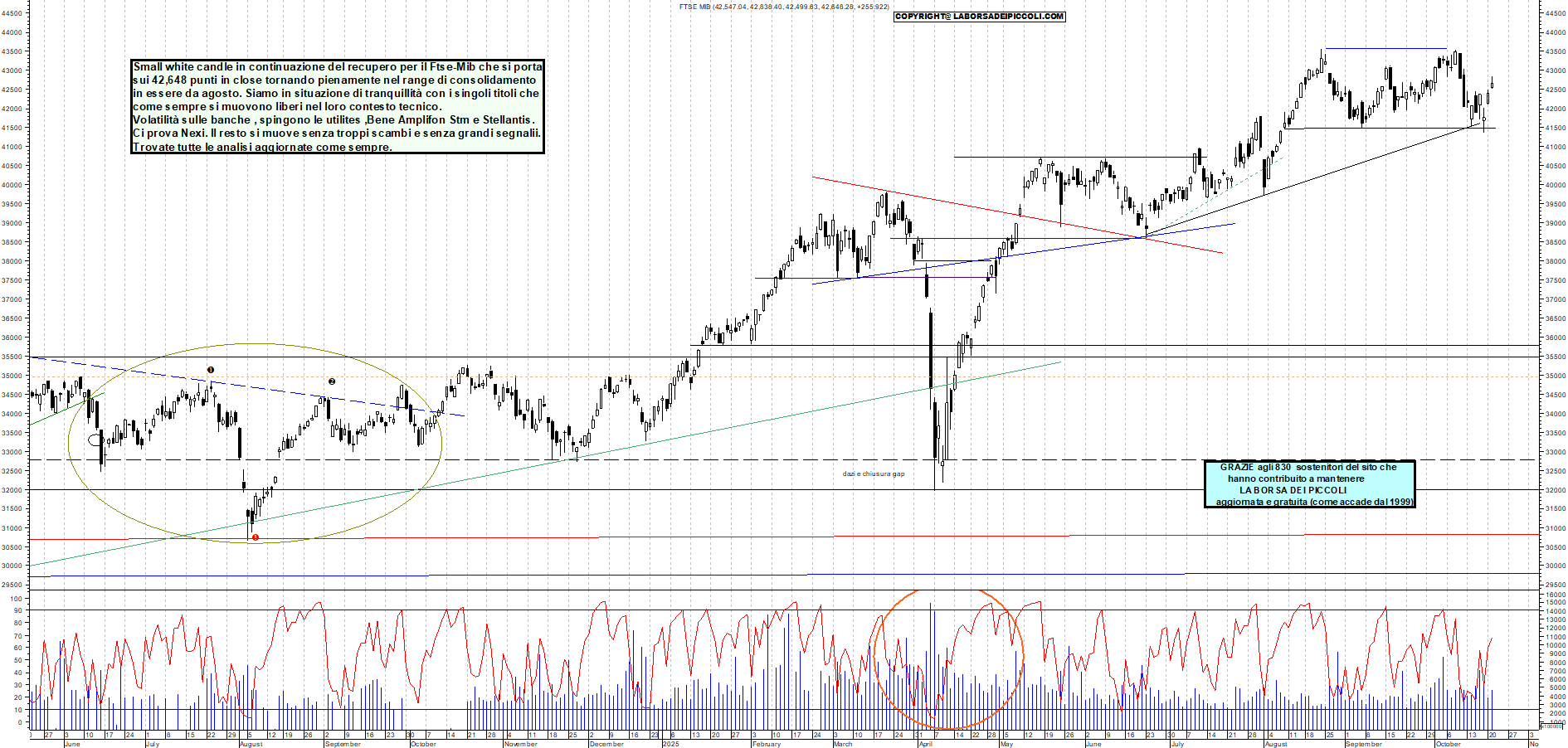Image resolution: width=1568 pixels, height=748 pixels.
Task: Select the large orange circle in the oscillator panel
Action: click(x=948, y=655)
